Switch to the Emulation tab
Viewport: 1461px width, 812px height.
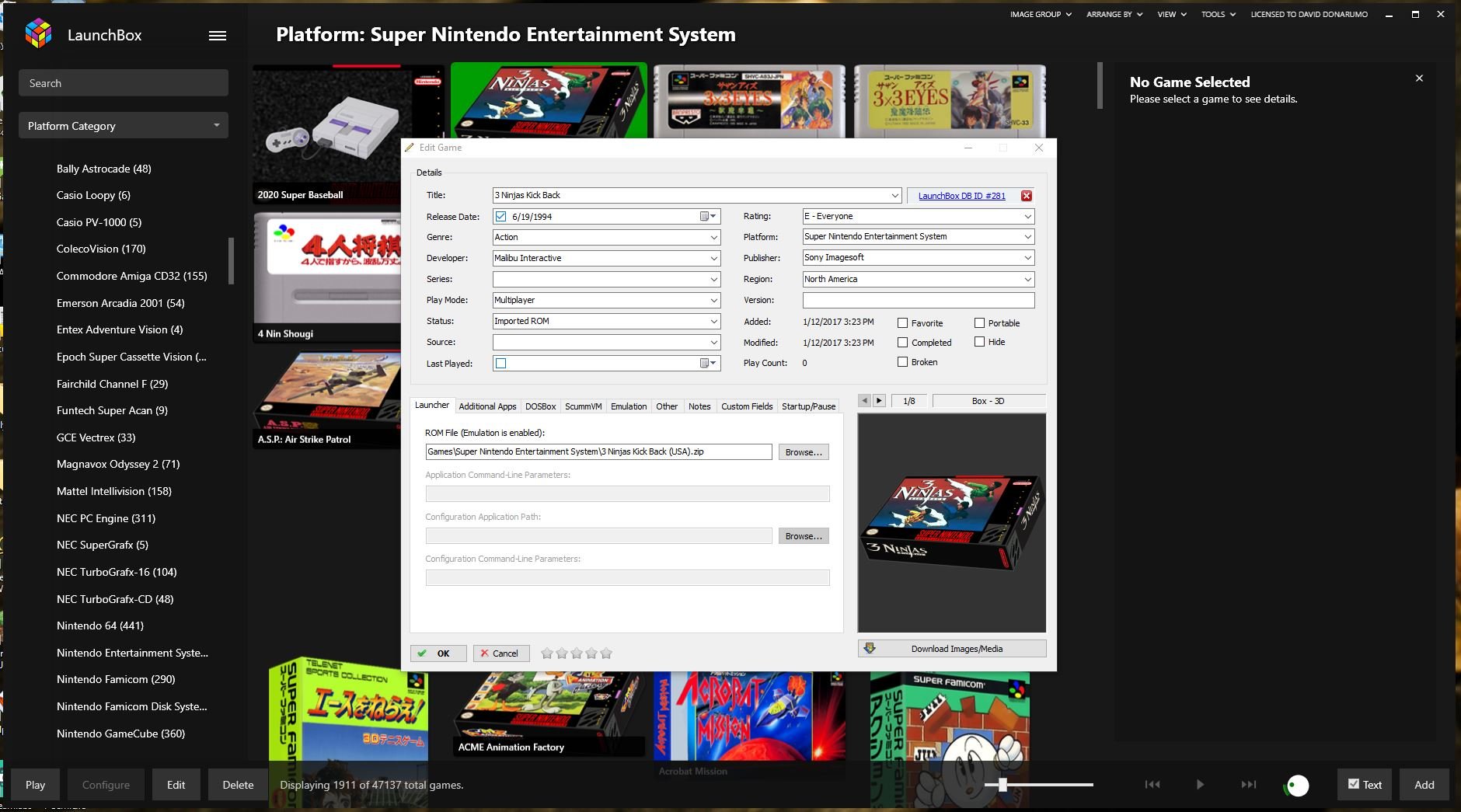click(x=629, y=406)
